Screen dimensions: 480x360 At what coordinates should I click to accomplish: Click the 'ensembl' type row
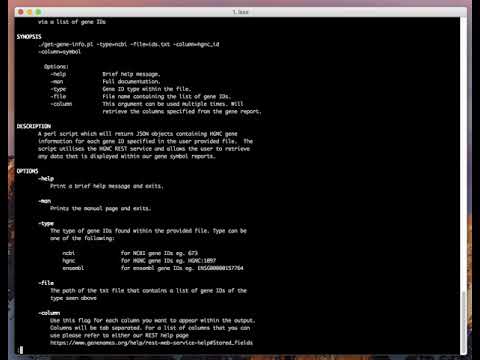[x=153, y=268]
